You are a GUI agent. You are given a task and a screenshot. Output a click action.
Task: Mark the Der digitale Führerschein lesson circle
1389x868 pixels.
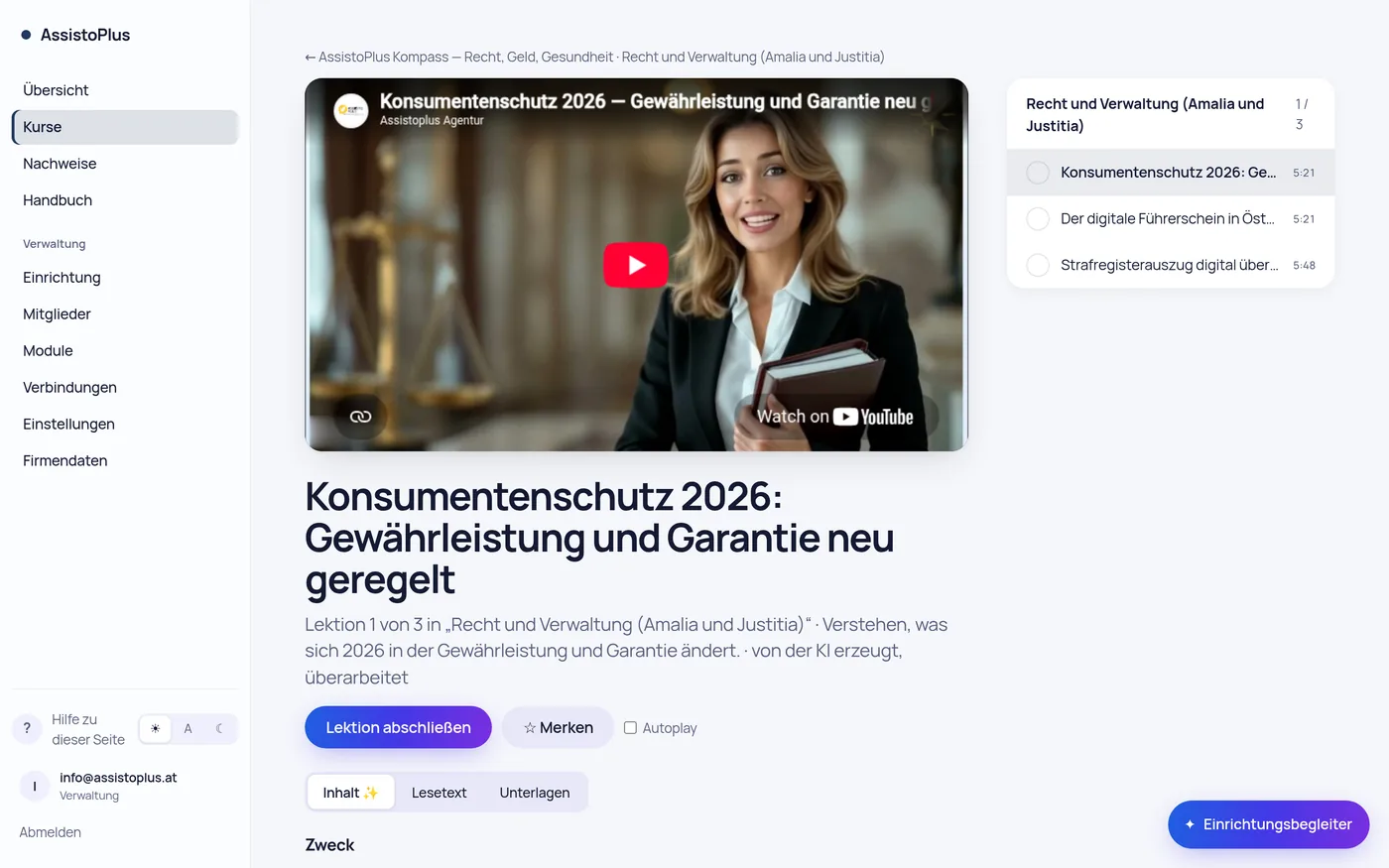coord(1038,219)
